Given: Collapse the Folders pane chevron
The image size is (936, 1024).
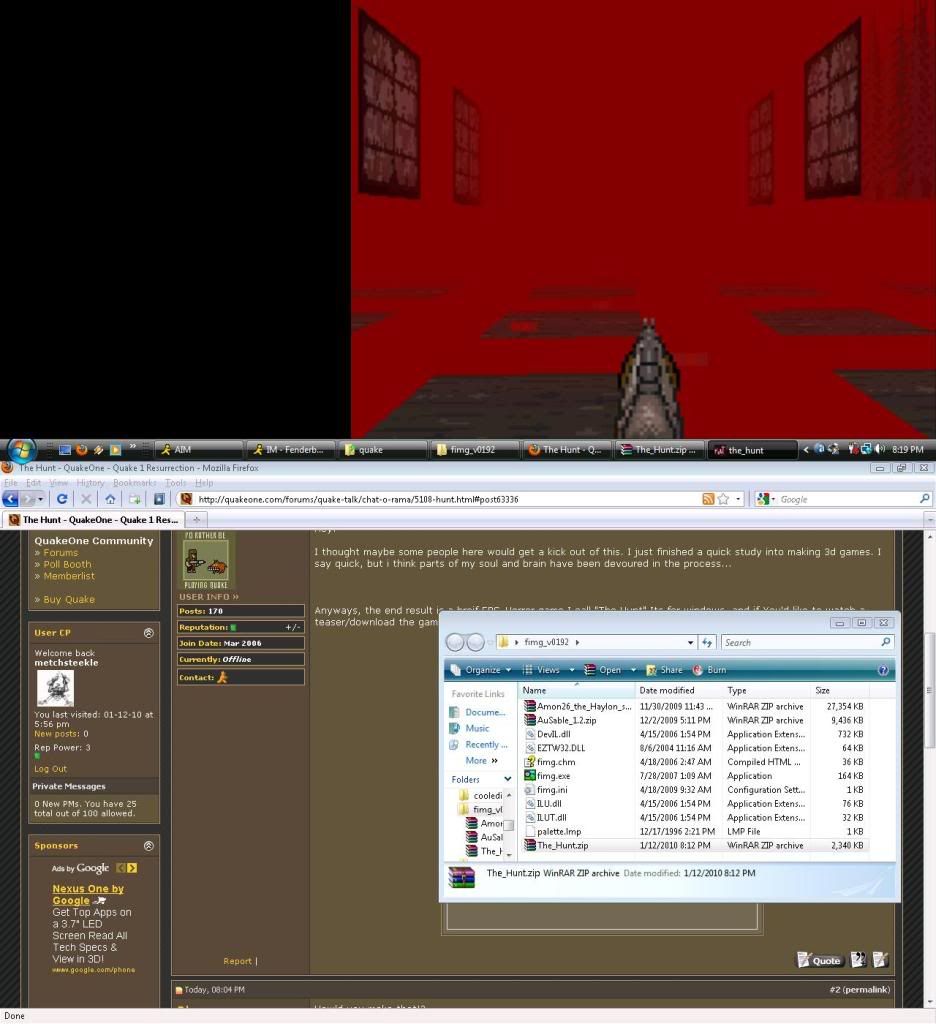Looking at the screenshot, I should pos(507,780).
